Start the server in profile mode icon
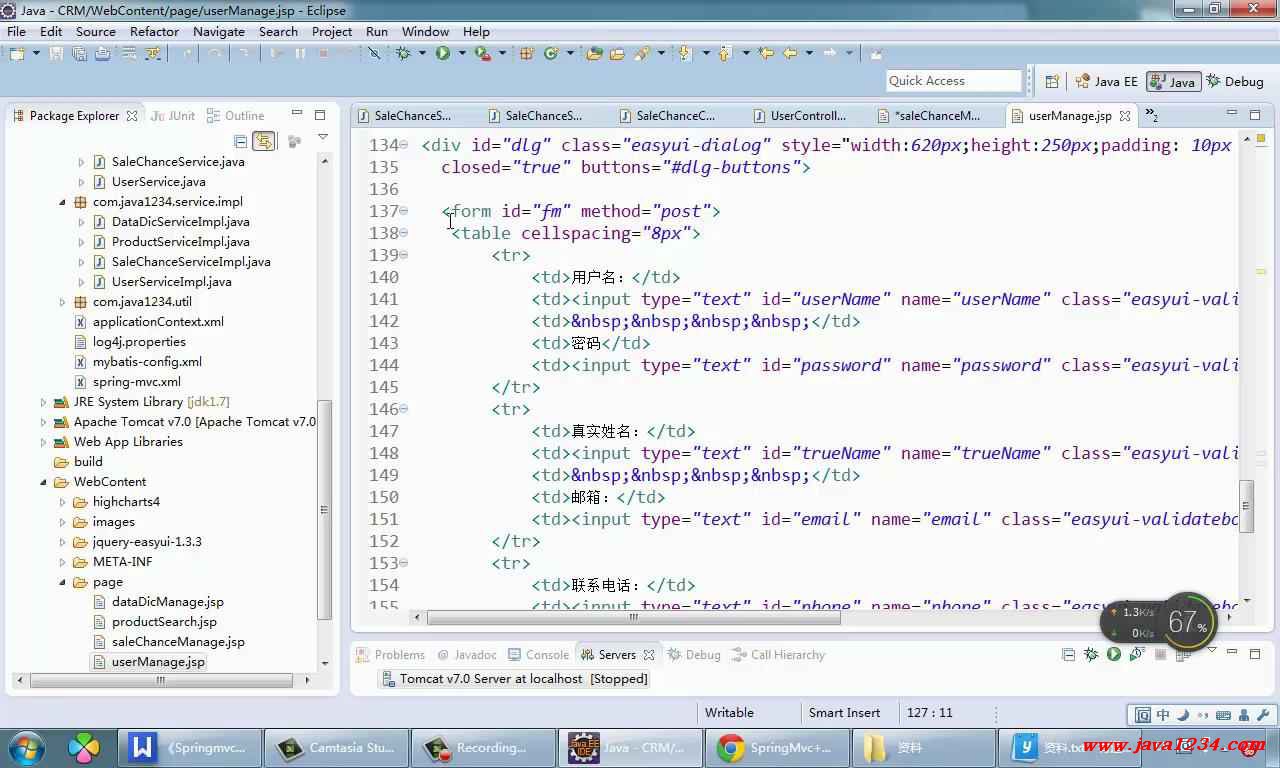 point(1137,655)
